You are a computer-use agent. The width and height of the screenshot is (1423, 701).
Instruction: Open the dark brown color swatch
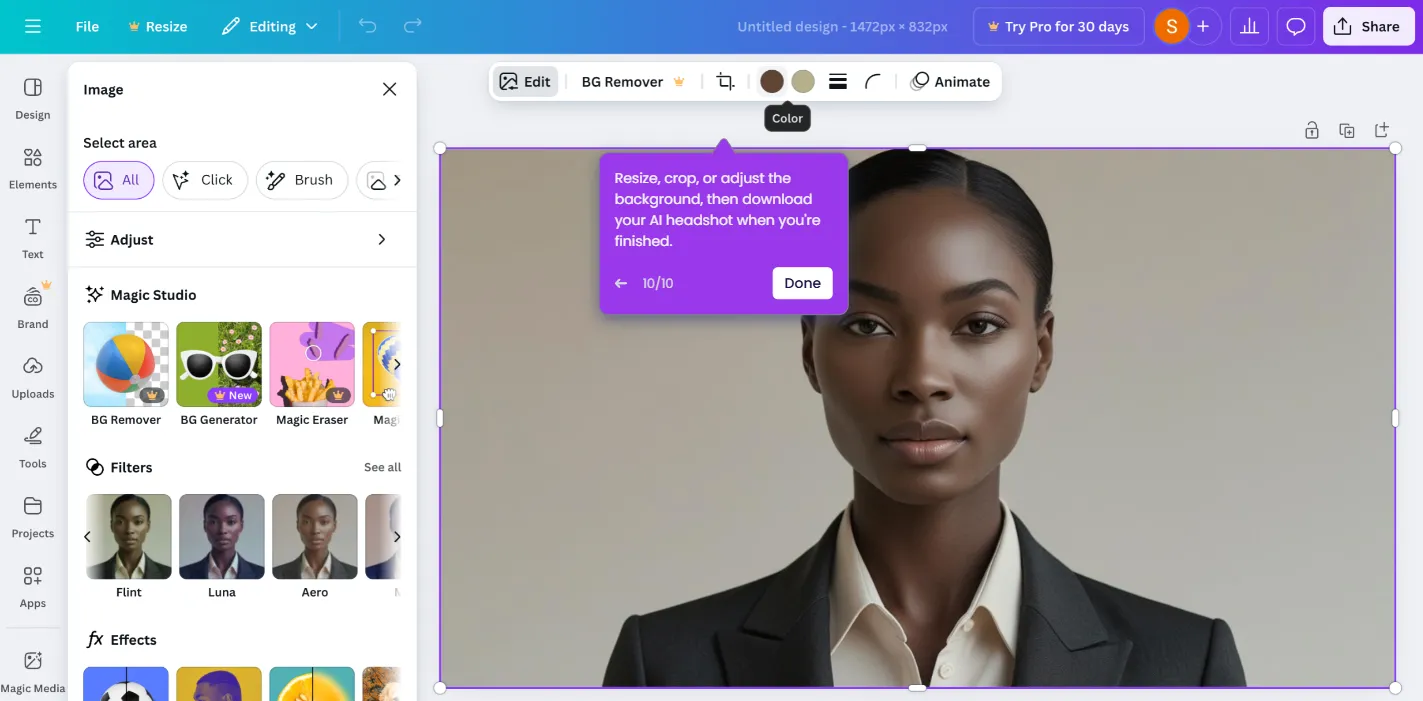pyautogui.click(x=772, y=82)
